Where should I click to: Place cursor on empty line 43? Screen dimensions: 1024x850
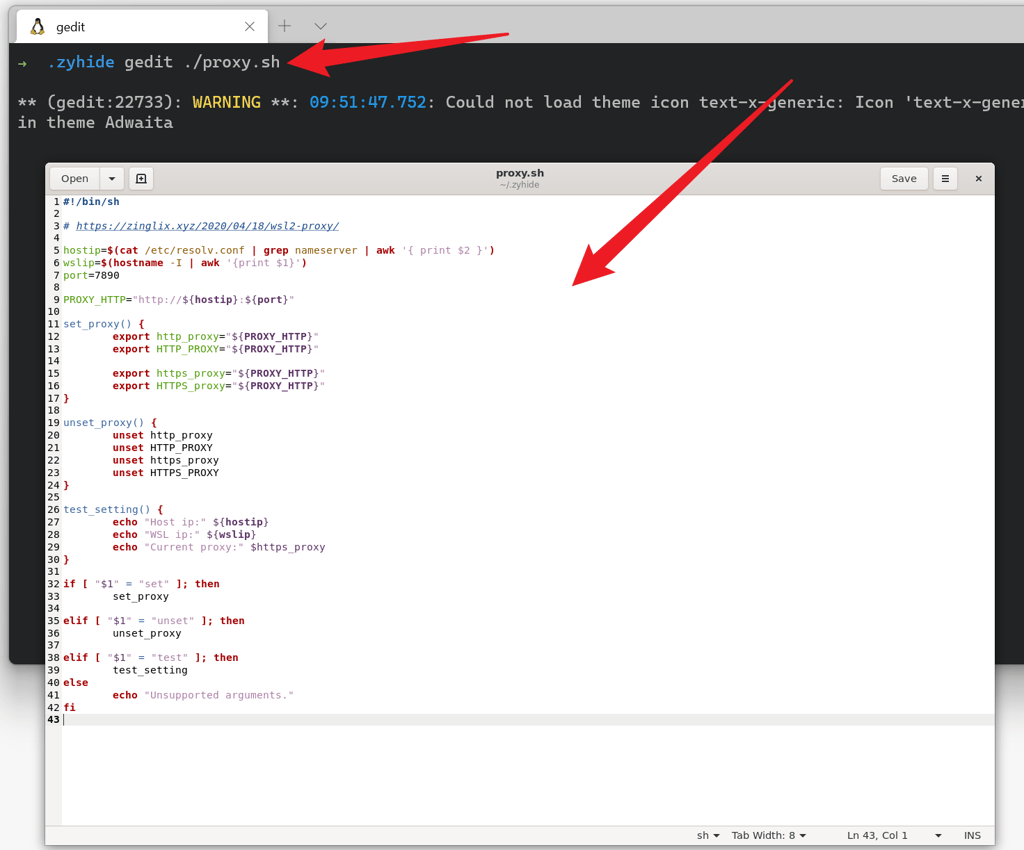click(x=528, y=719)
